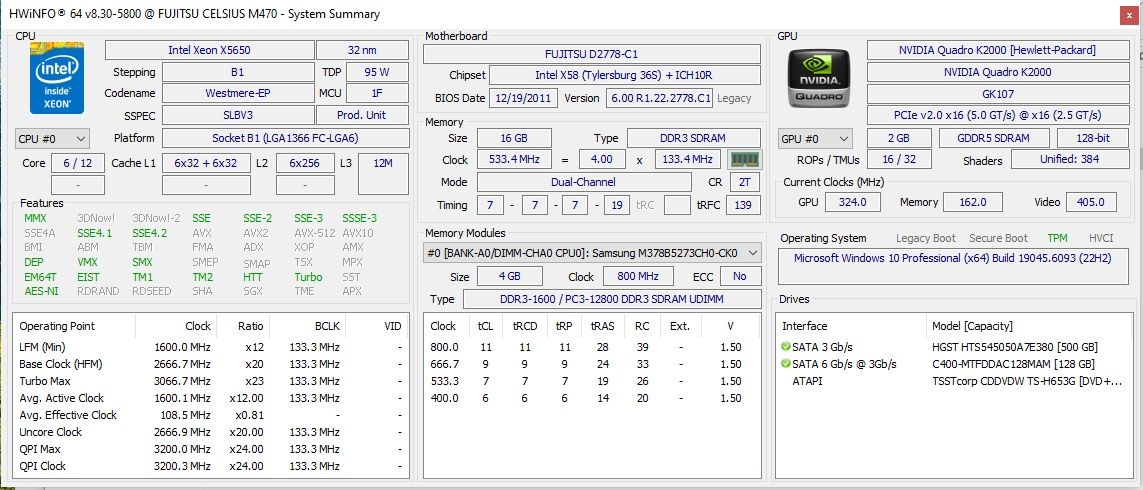Viewport: 1143px width, 490px height.
Task: Click the Shaders Unified: 384 field
Action: coord(1070,159)
